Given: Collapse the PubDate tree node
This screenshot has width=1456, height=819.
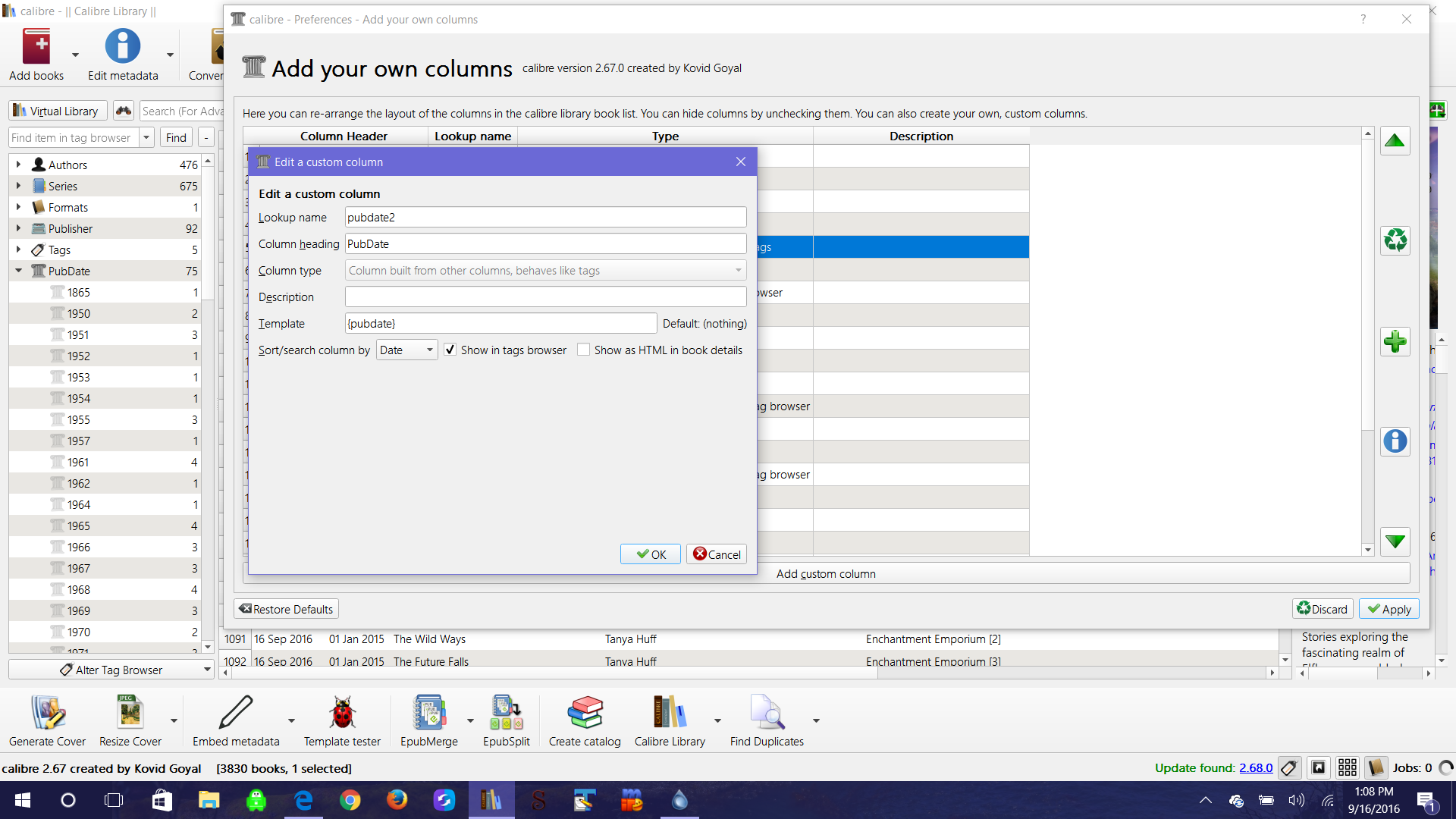Looking at the screenshot, I should pos(18,271).
